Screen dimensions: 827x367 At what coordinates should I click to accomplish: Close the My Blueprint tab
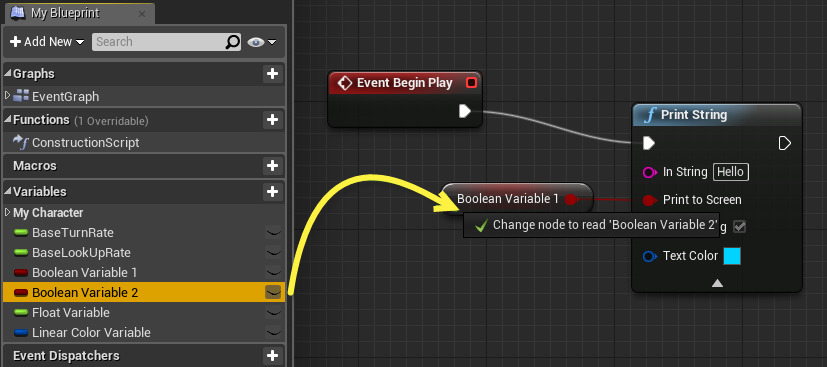[x=142, y=14]
